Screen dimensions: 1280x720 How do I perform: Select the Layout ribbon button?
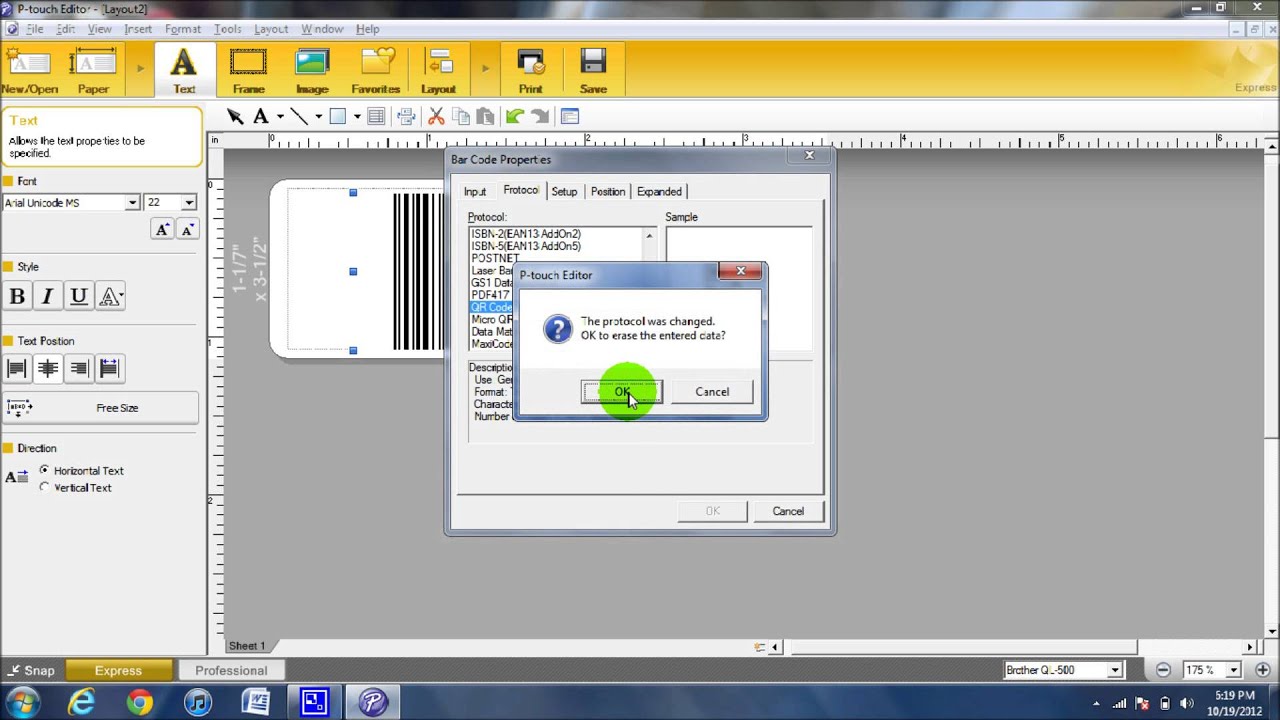438,71
